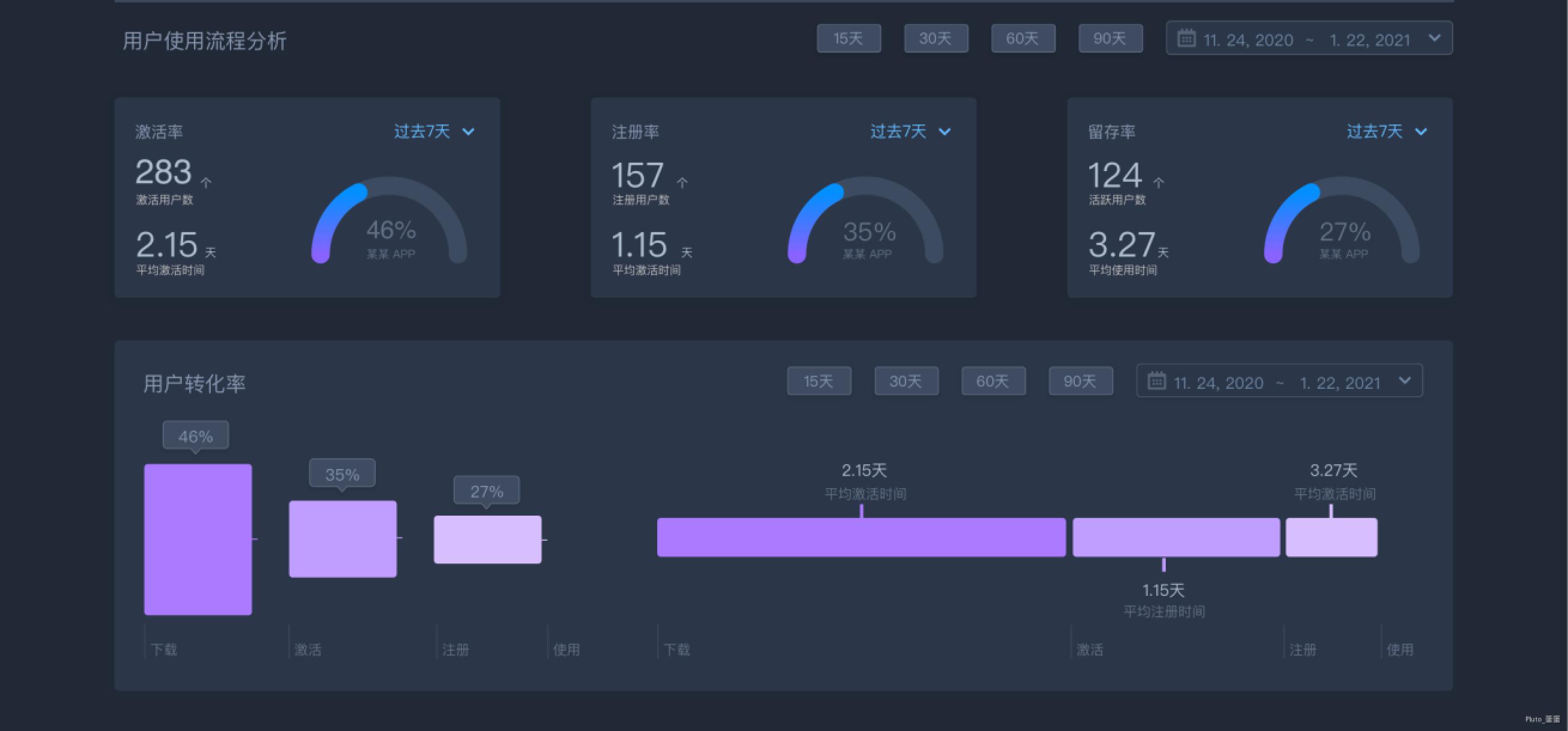The height and width of the screenshot is (731, 1568).
Task: Select 30天 in the top filter row
Action: tap(935, 39)
